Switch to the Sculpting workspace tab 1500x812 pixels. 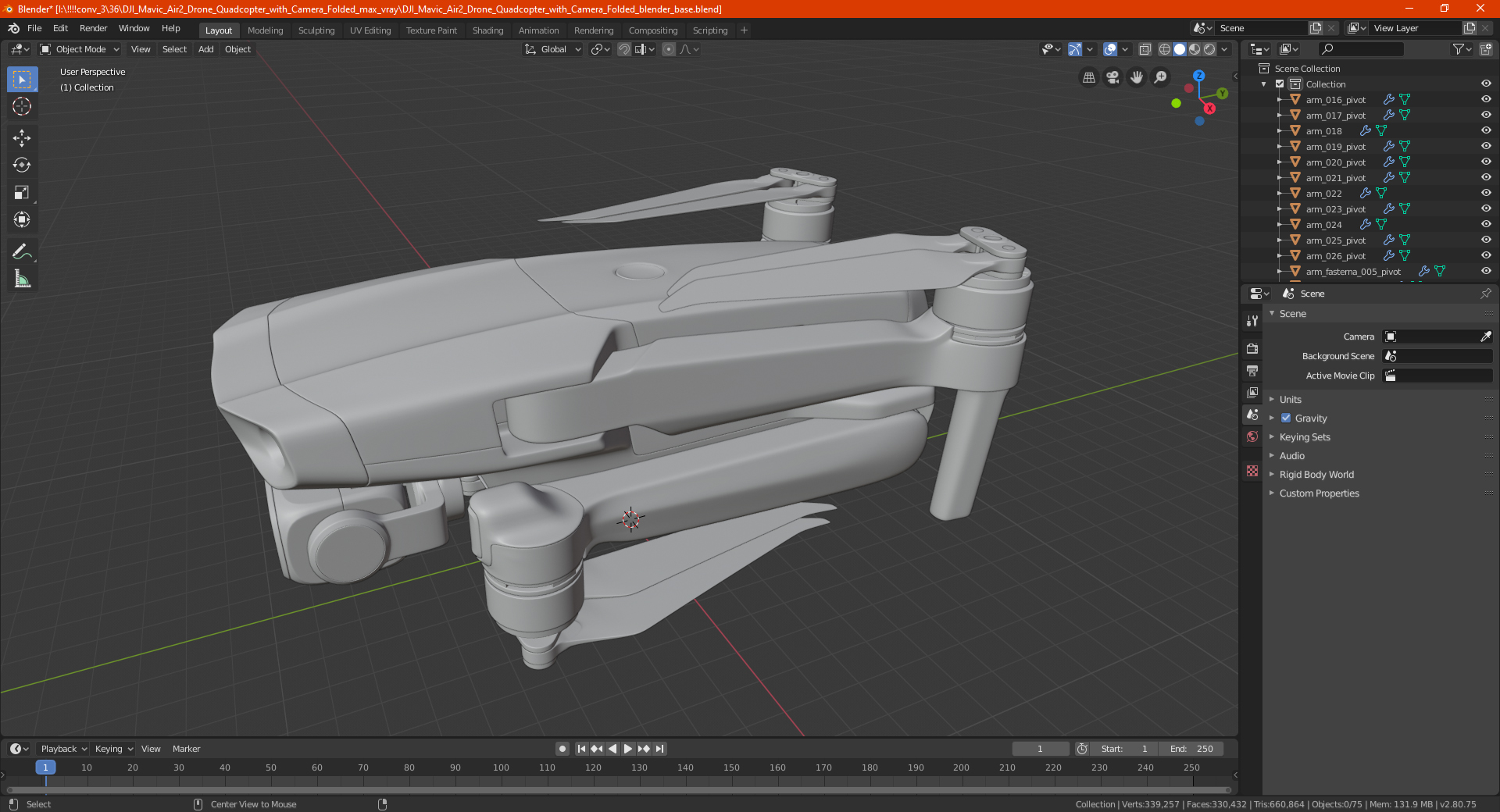[x=316, y=30]
